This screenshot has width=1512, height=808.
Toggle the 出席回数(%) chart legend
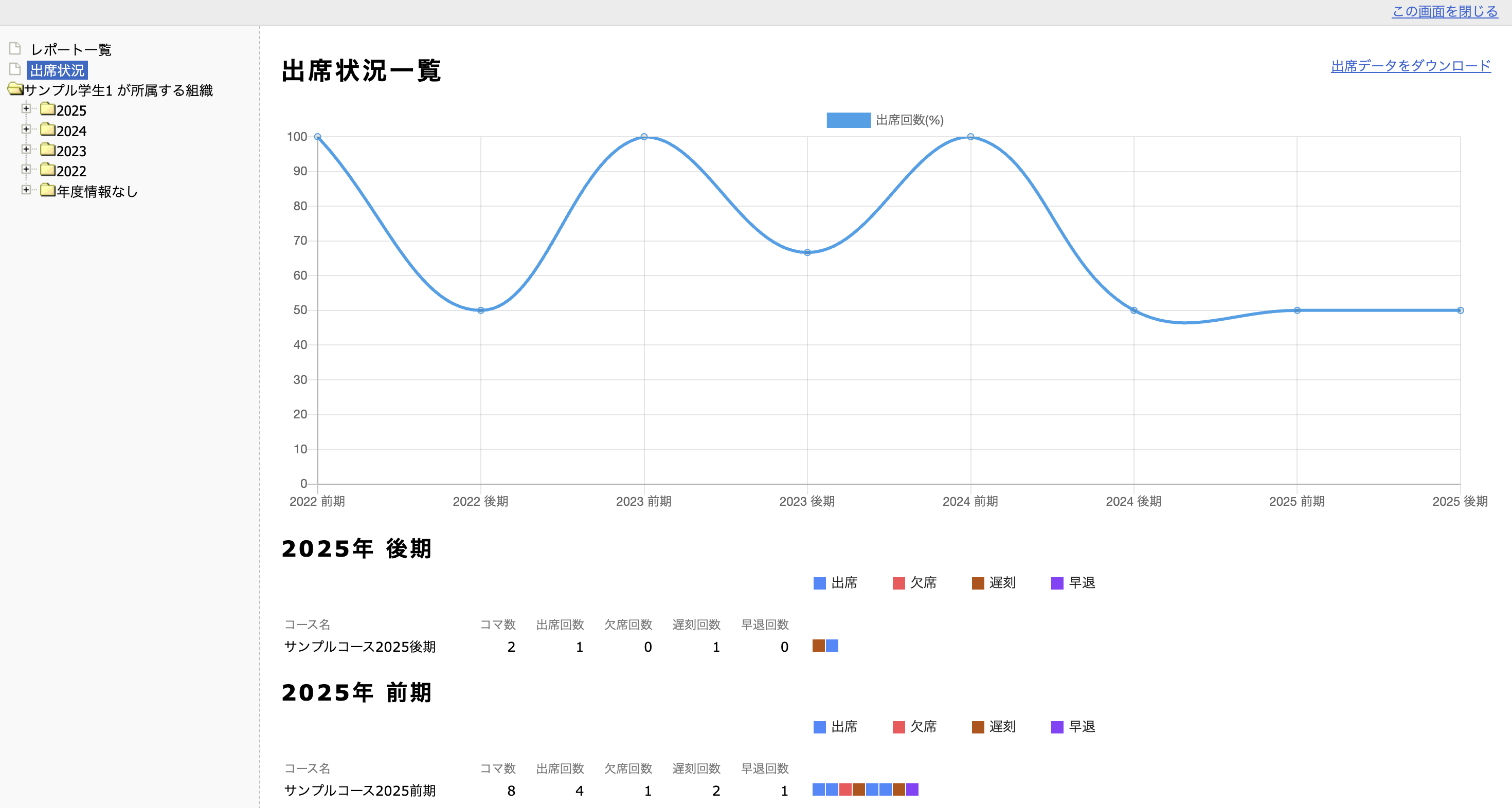[x=885, y=120]
